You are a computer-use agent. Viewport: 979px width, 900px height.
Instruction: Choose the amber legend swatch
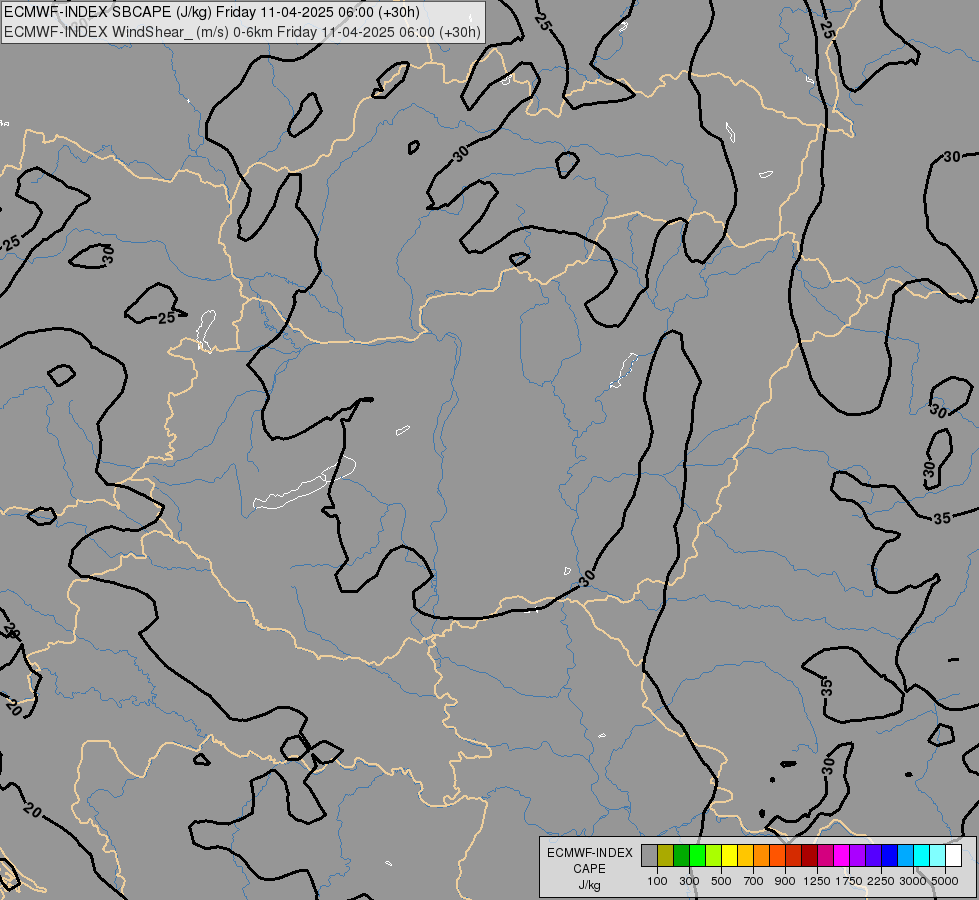[745, 855]
